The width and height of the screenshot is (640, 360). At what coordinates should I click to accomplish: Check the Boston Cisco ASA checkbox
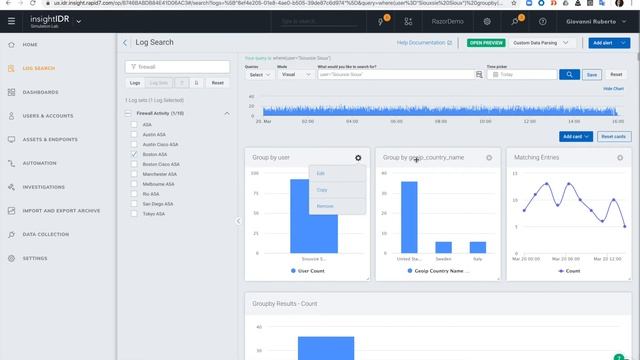[x=134, y=164]
